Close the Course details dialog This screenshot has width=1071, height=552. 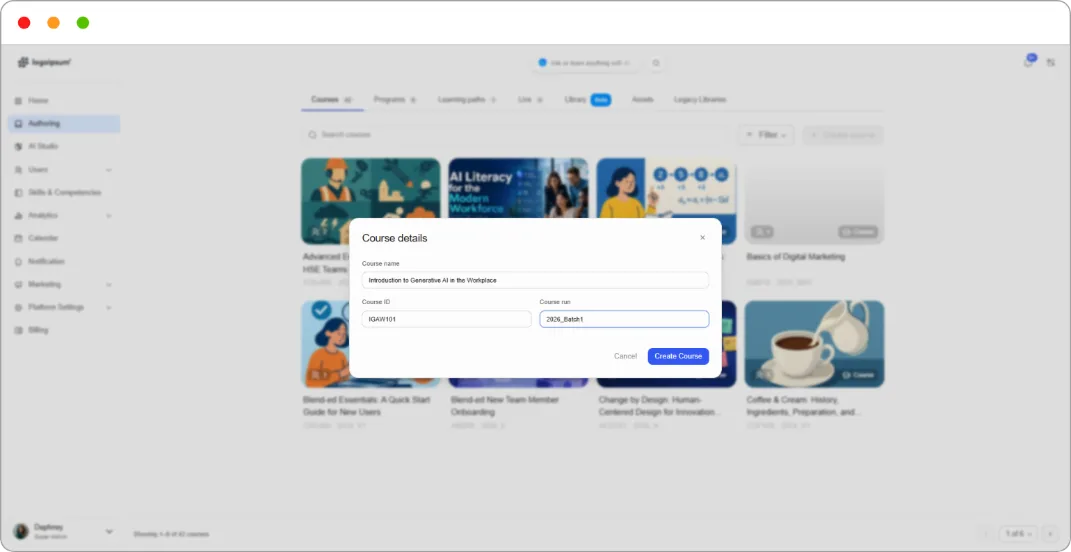(x=702, y=238)
